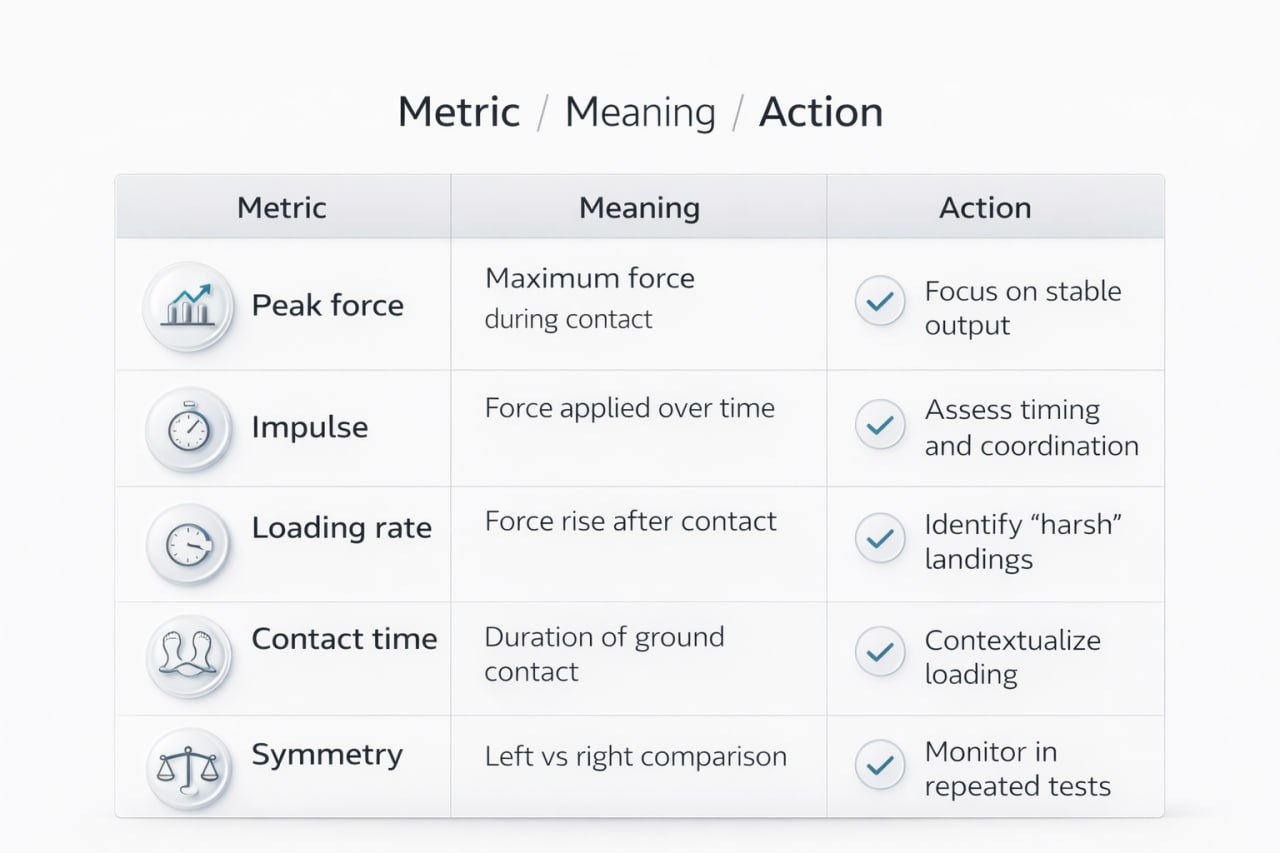Click the 'Left vs right comparison' text
This screenshot has height=853, width=1280.
tap(636, 756)
